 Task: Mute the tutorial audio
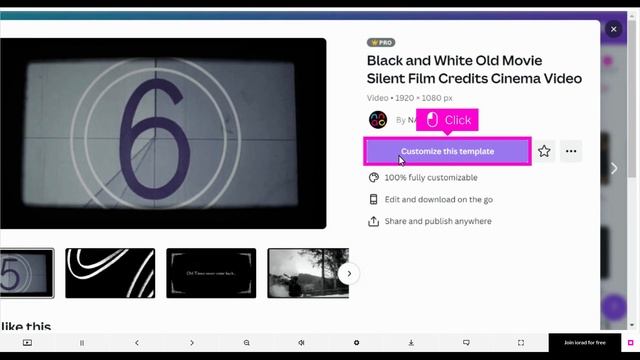click(x=301, y=342)
